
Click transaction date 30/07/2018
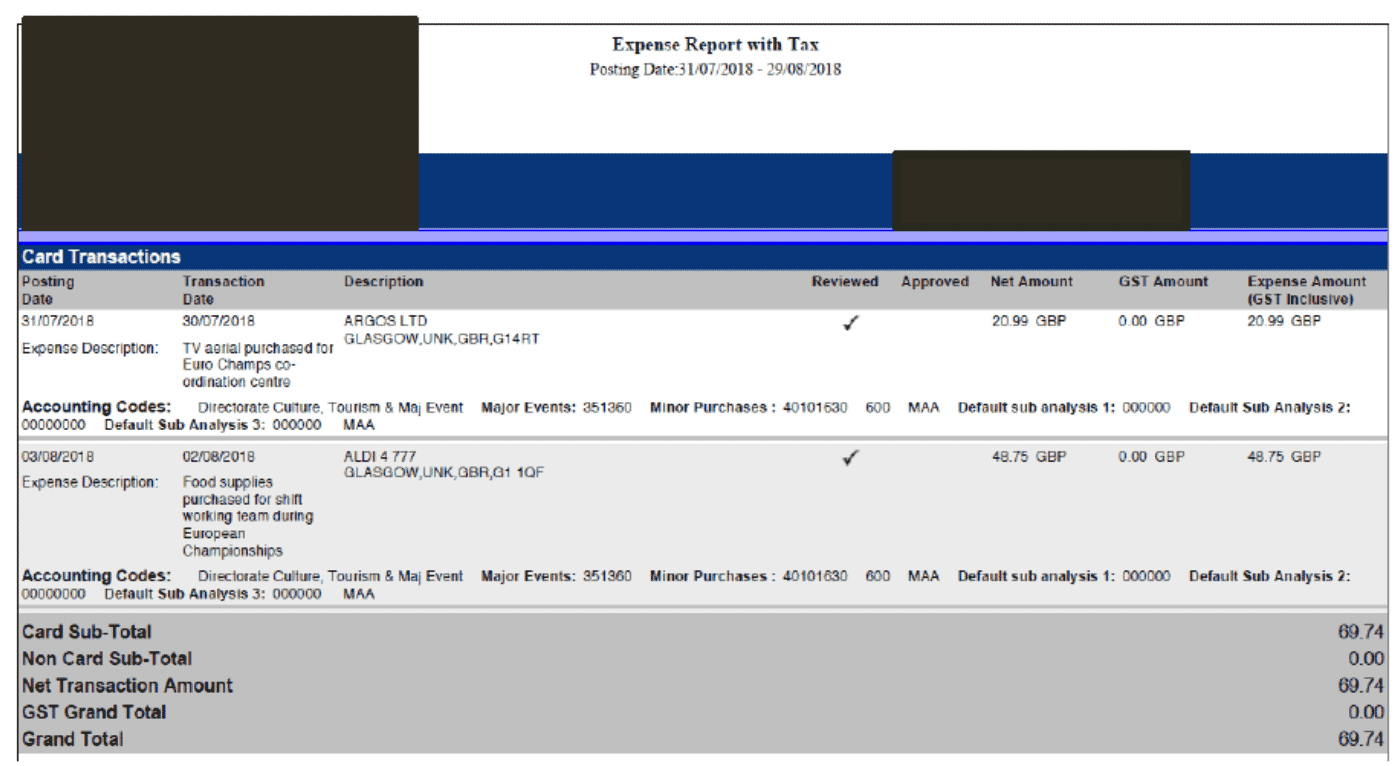(x=219, y=321)
